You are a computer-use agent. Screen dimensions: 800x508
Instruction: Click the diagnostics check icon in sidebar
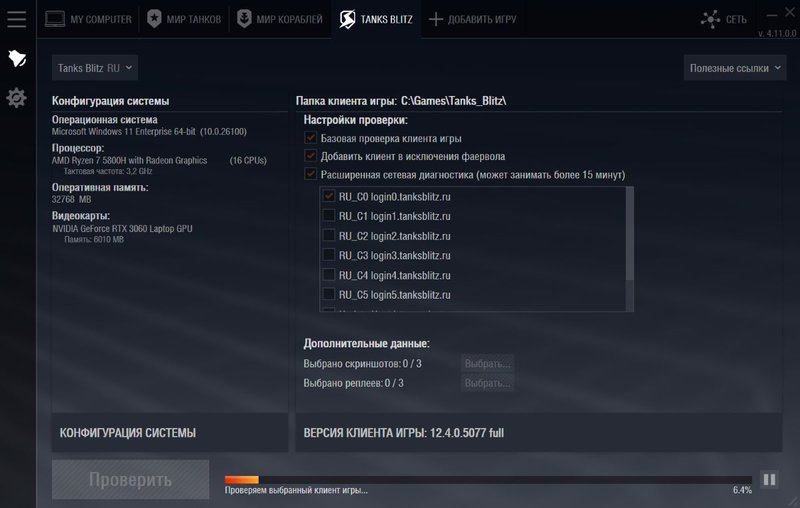pos(16,59)
